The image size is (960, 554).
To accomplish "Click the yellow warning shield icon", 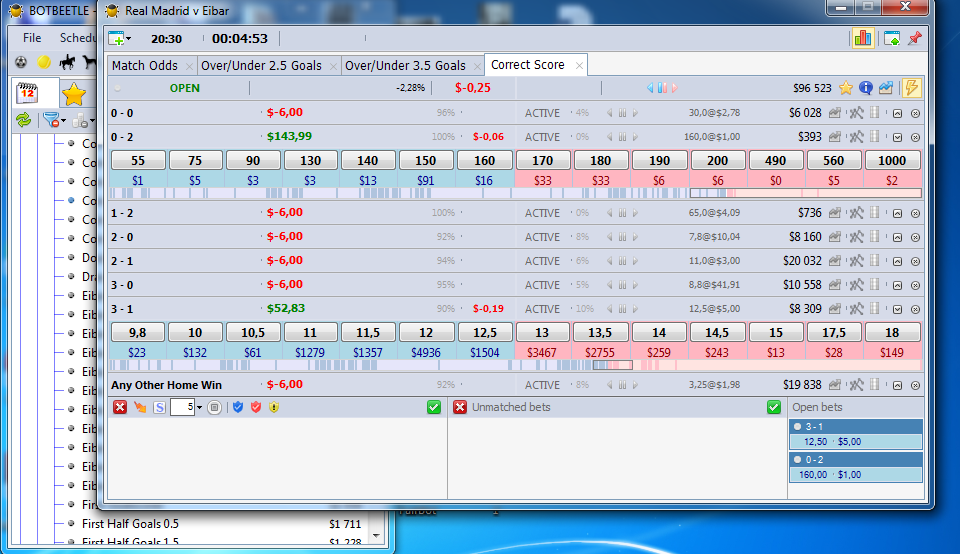I will [x=274, y=407].
